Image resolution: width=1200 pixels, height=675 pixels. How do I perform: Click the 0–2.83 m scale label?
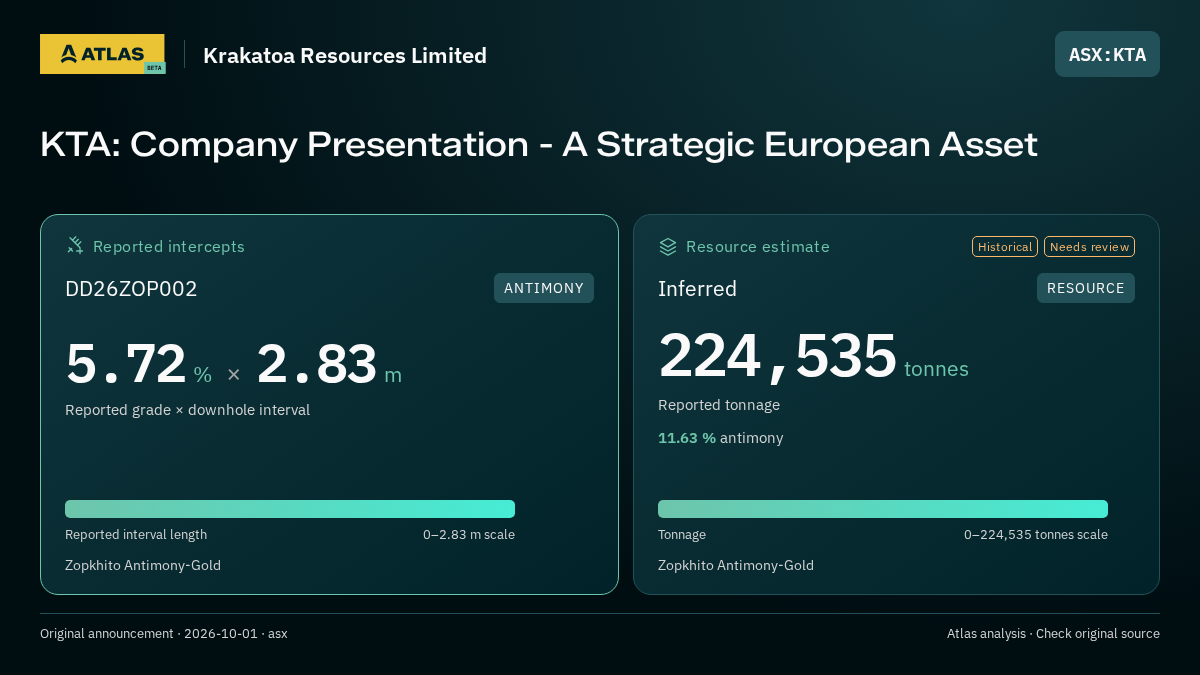pyautogui.click(x=469, y=535)
